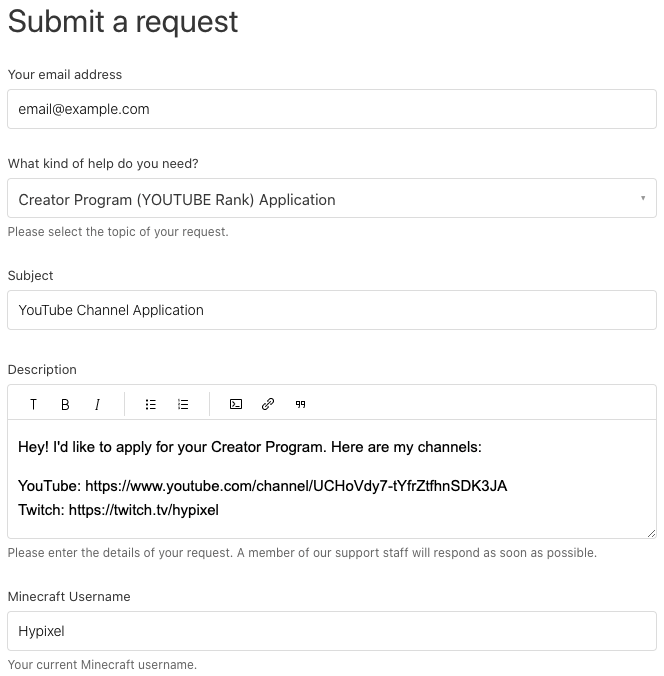Click the YouTube channel URL in description
Screen dimensions: 664x676
tap(296, 486)
